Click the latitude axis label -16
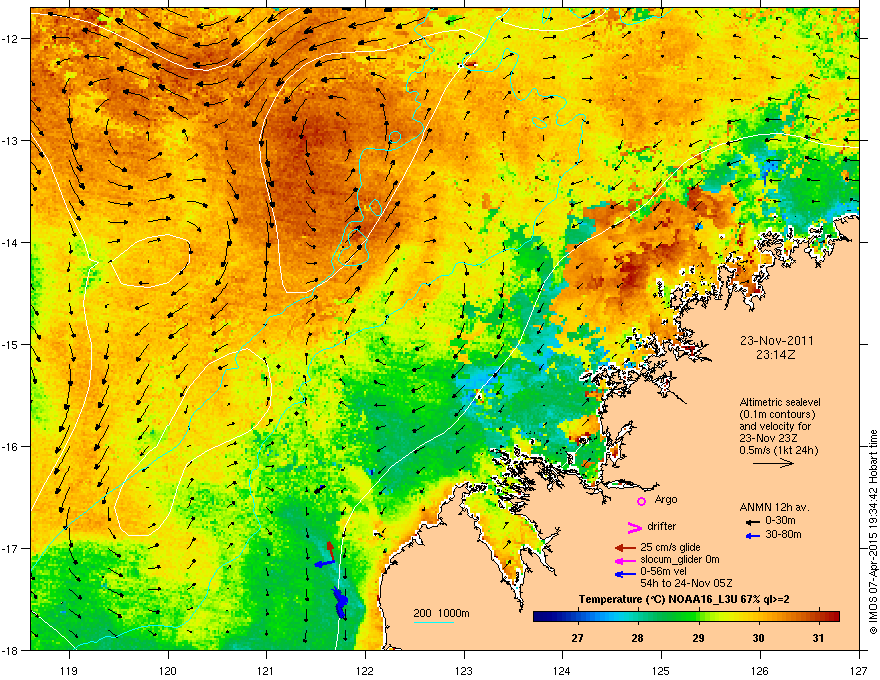The width and height of the screenshot is (880, 680). click(10, 447)
